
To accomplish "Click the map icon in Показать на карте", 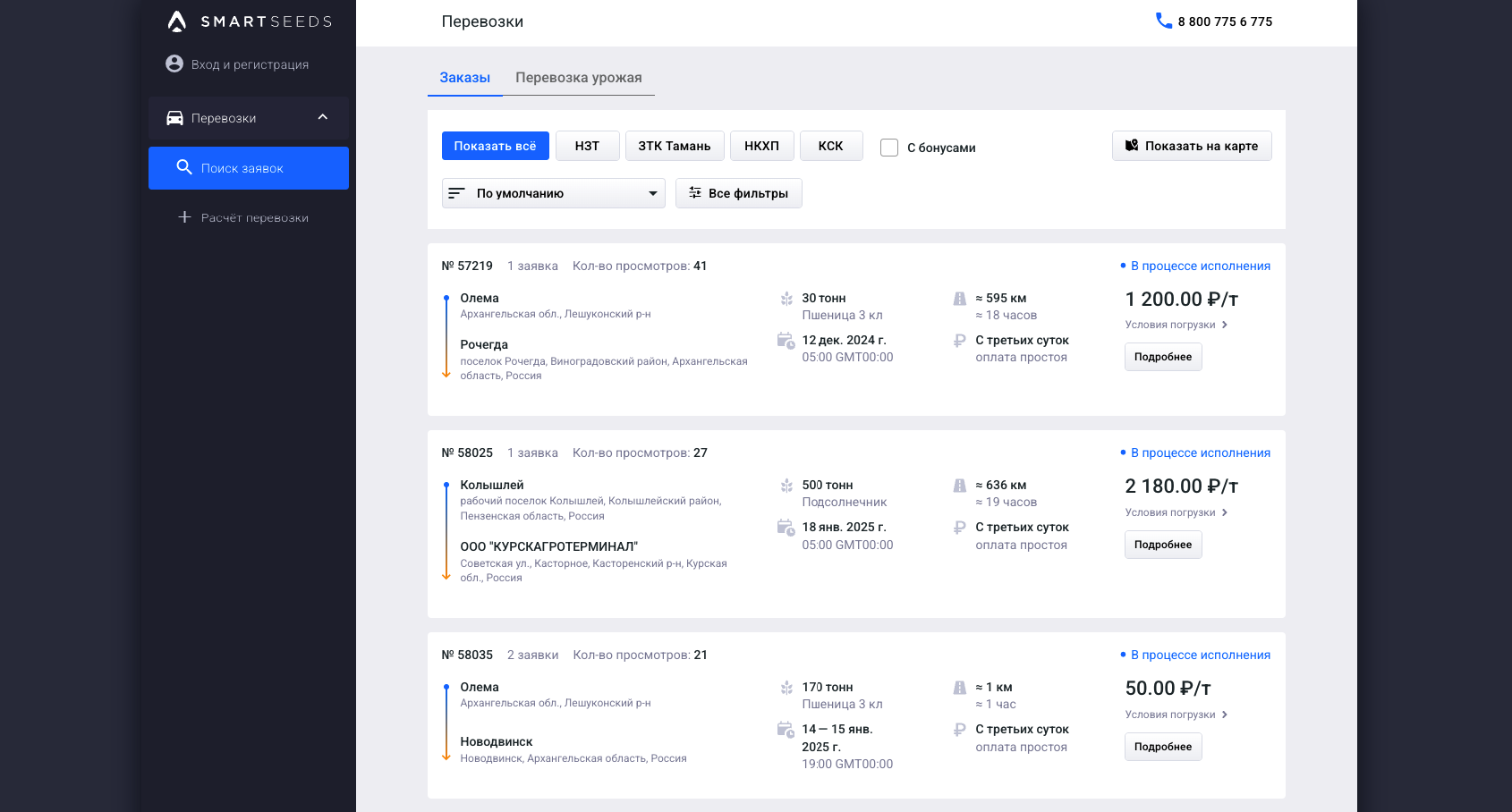I will tap(1132, 146).
